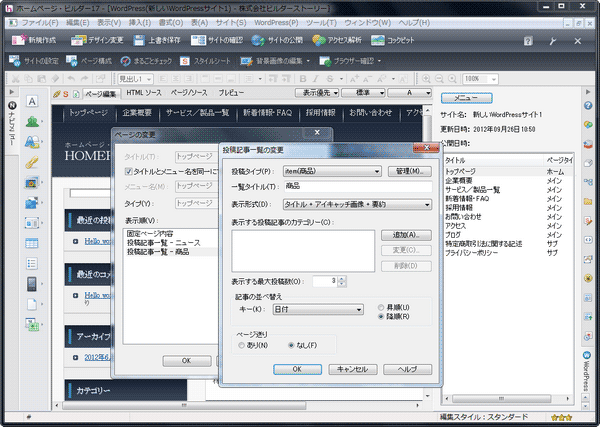Click the 一覧タイトル input field
The width and height of the screenshot is (600, 427).
click(x=359, y=186)
